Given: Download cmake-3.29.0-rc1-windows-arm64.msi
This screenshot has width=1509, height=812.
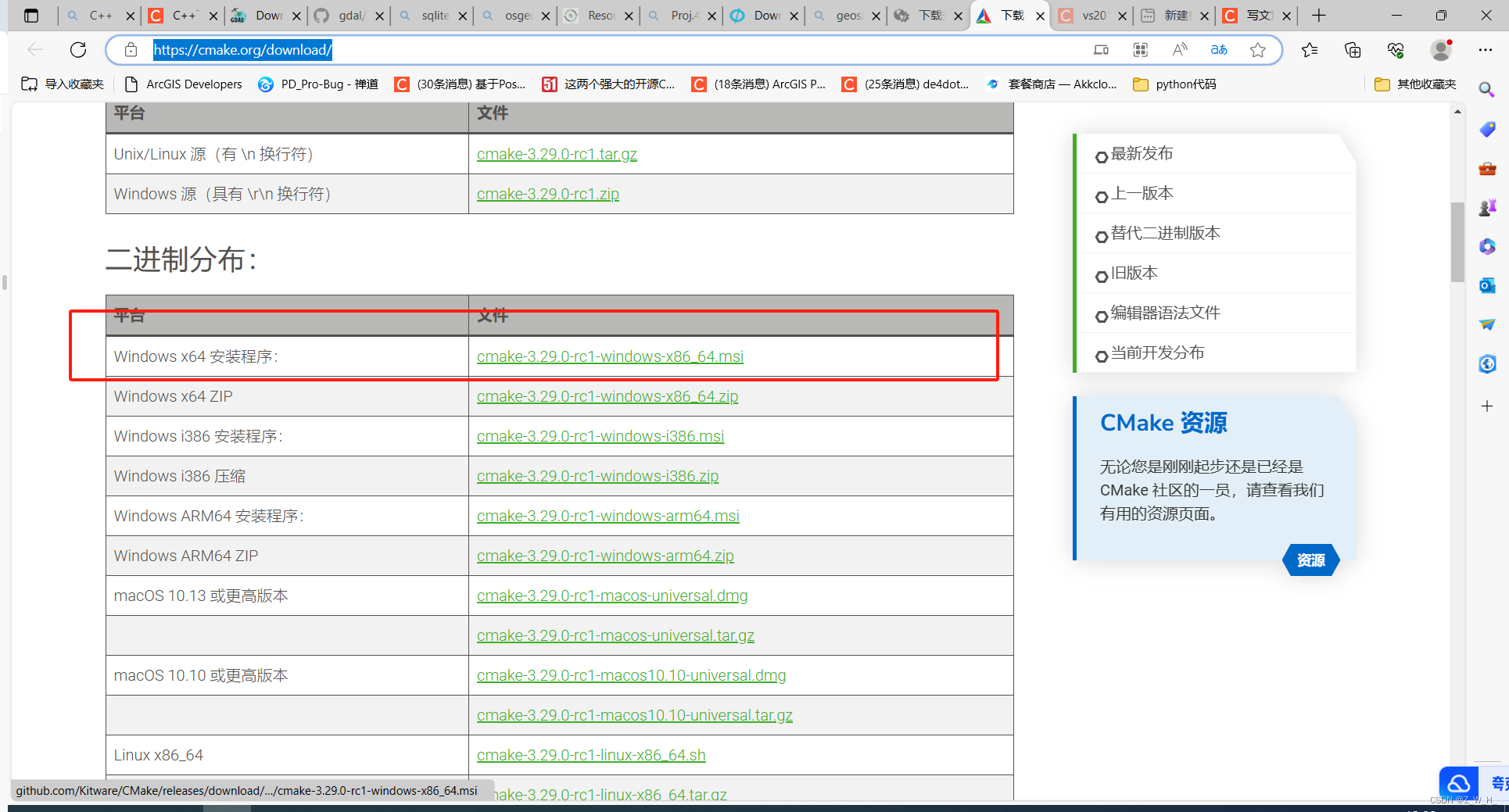Looking at the screenshot, I should pos(608,516).
